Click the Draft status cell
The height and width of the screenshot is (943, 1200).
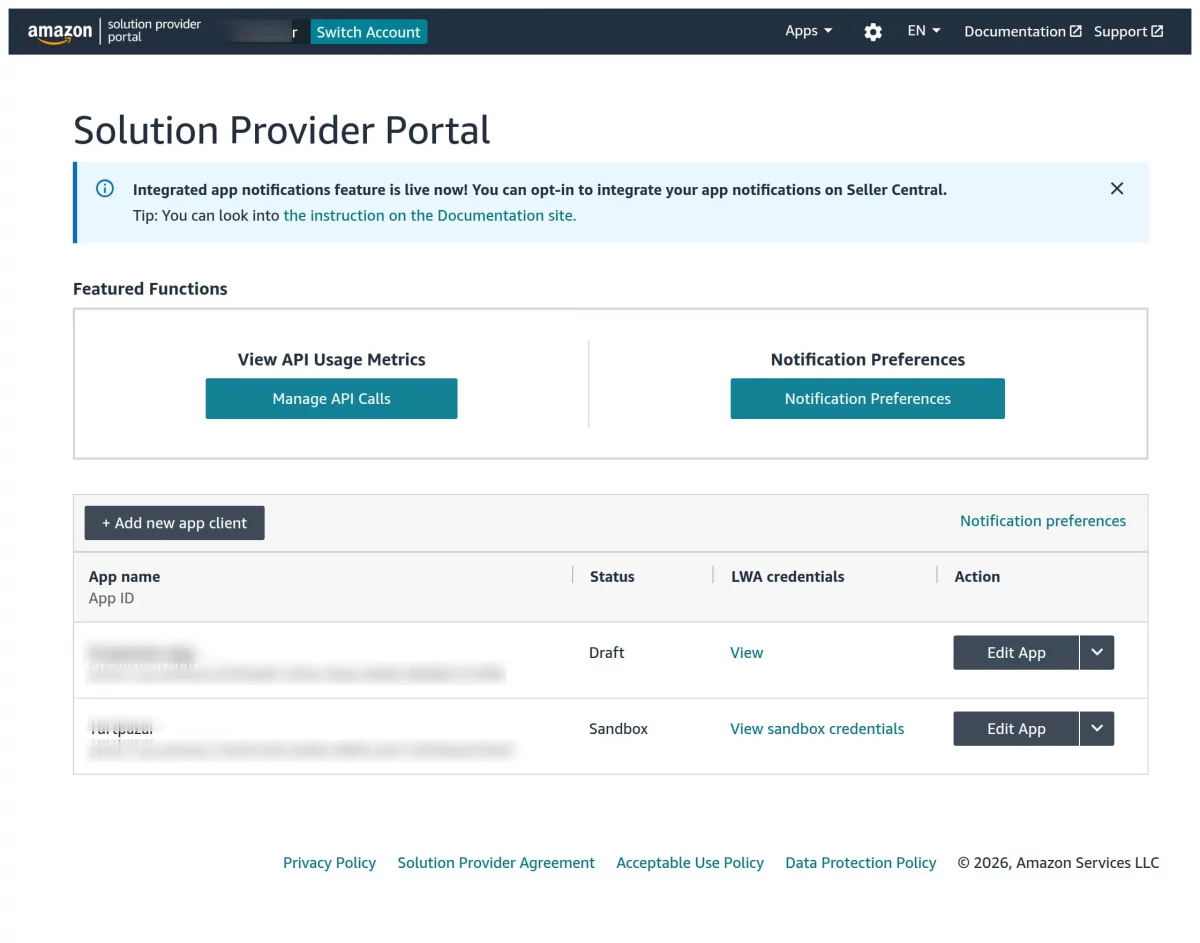point(606,652)
